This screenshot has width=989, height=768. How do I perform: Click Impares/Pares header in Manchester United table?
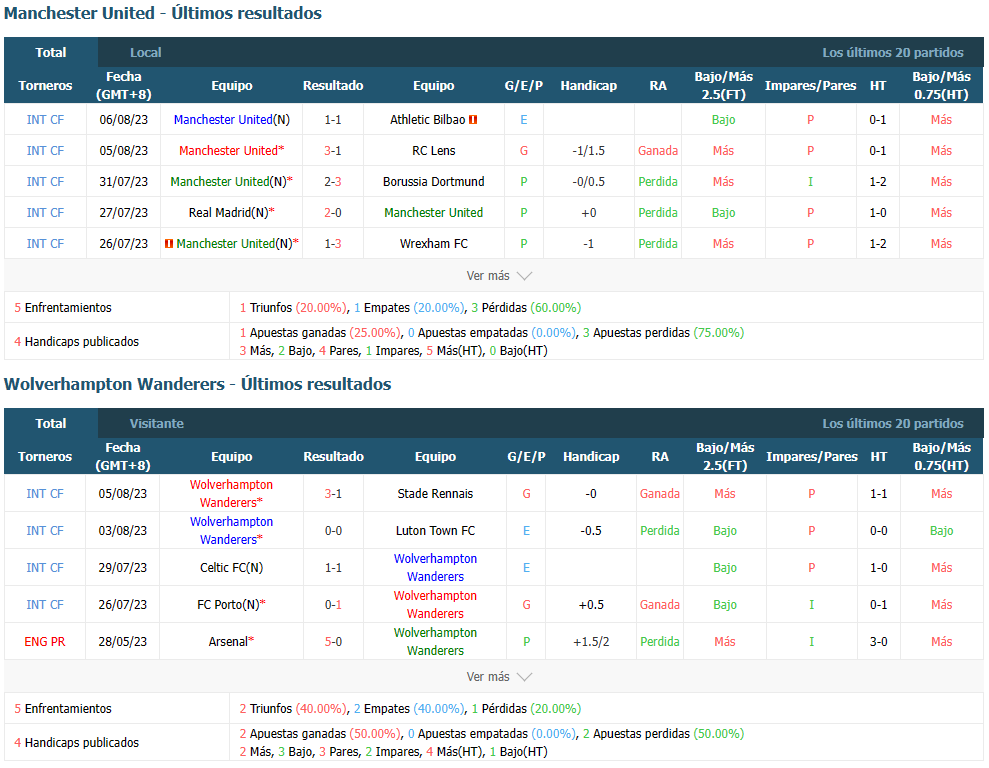pyautogui.click(x=811, y=86)
